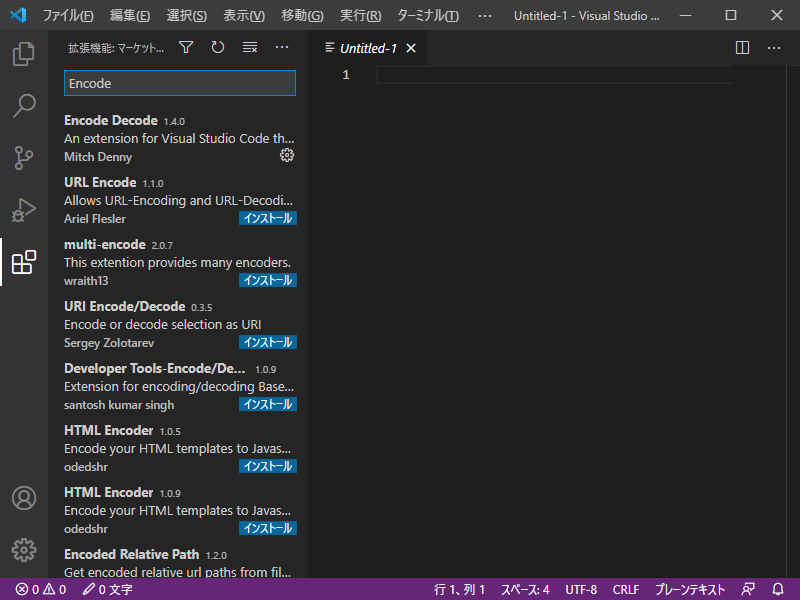Click the extension search box containing Encode
Image resolution: width=800 pixels, height=600 pixels.
pyautogui.click(x=179, y=83)
